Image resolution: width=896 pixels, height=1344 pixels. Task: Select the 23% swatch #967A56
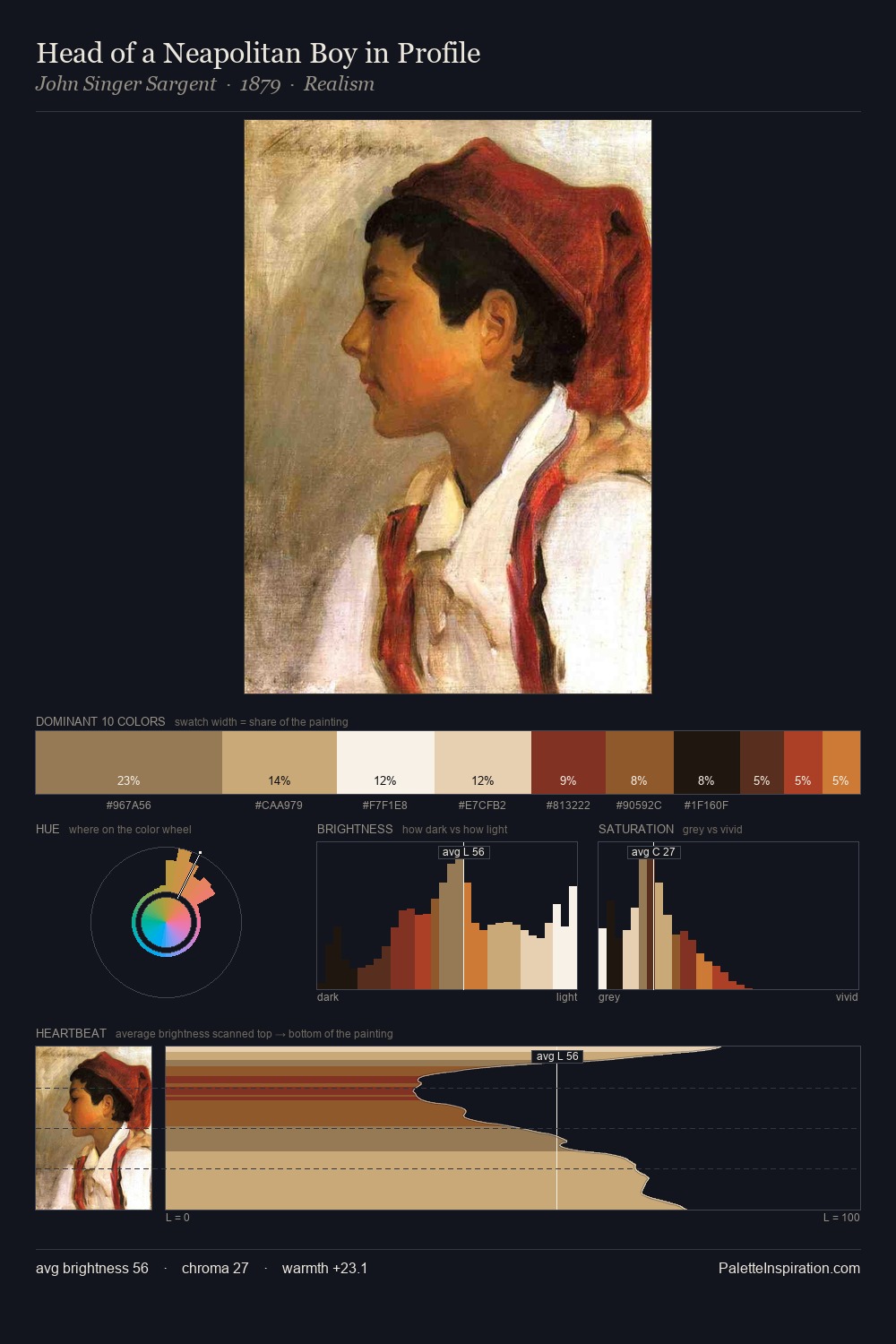(x=129, y=762)
